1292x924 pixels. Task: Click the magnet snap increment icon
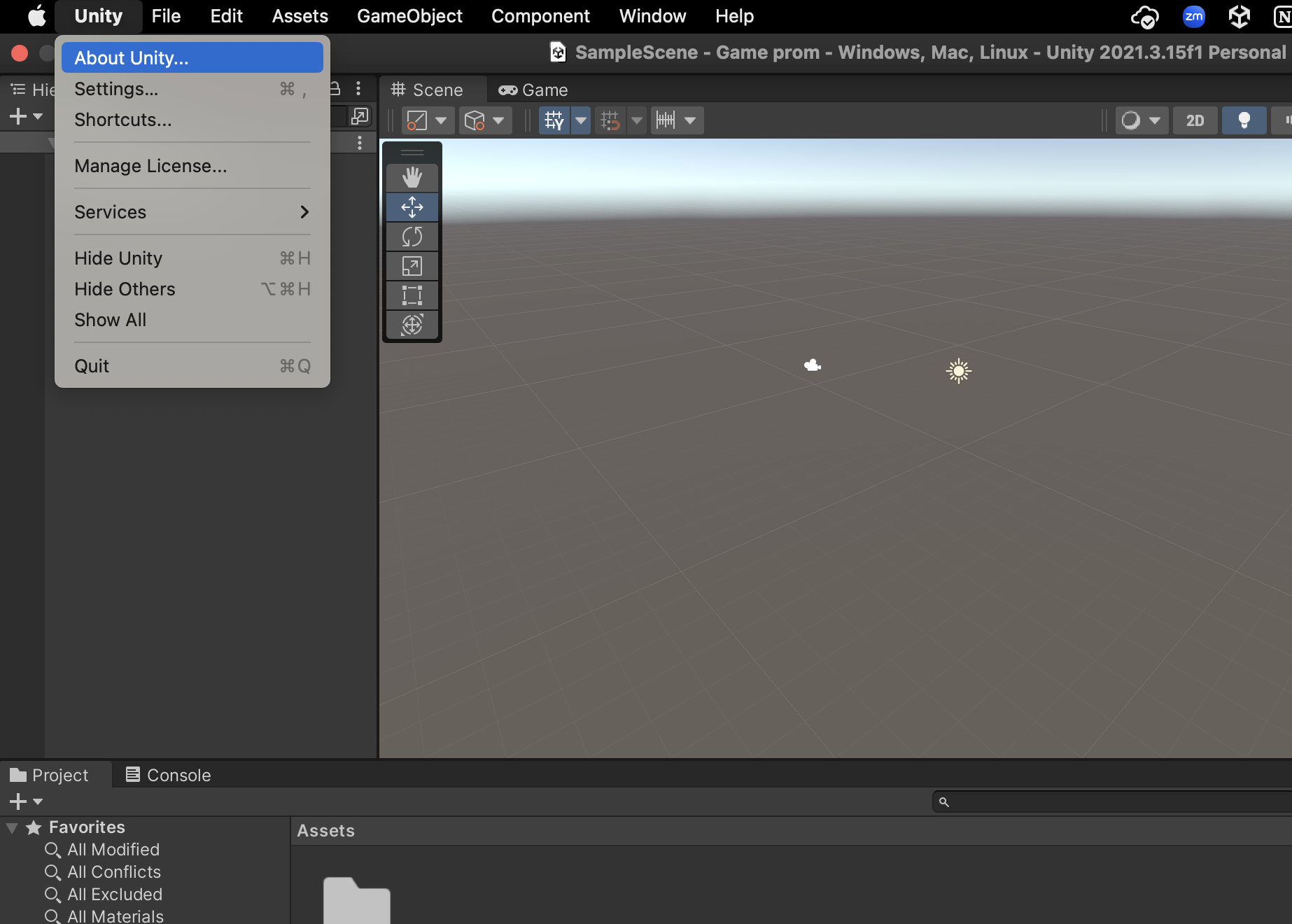610,120
